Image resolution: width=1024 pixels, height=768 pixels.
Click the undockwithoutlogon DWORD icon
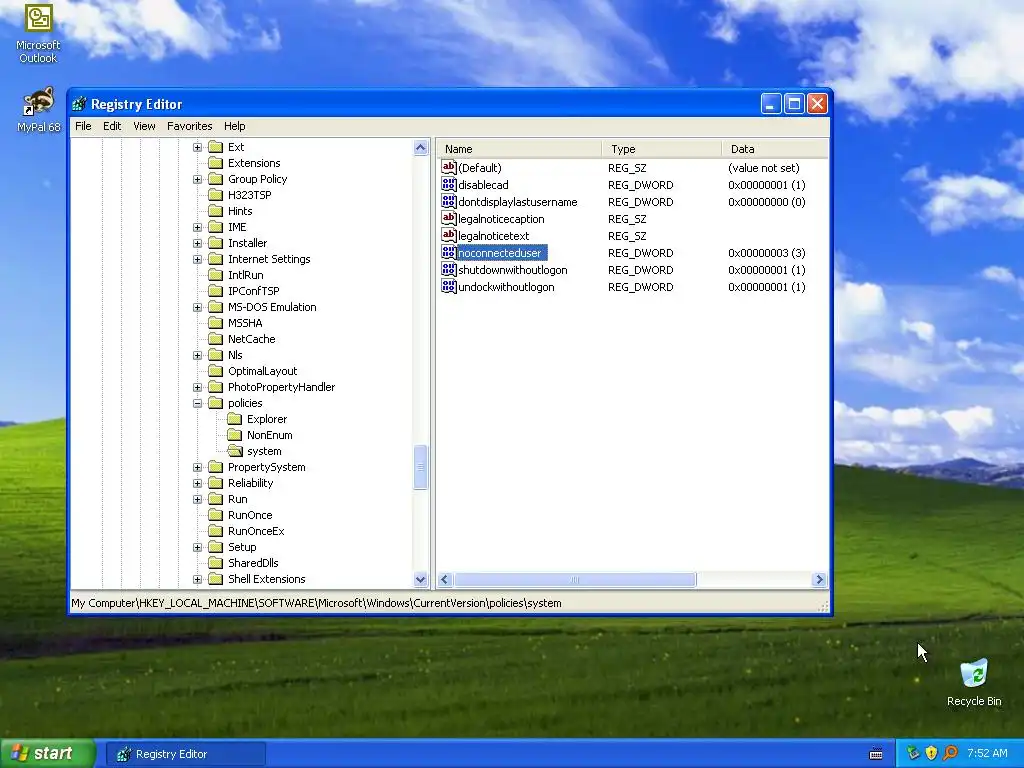coord(449,287)
